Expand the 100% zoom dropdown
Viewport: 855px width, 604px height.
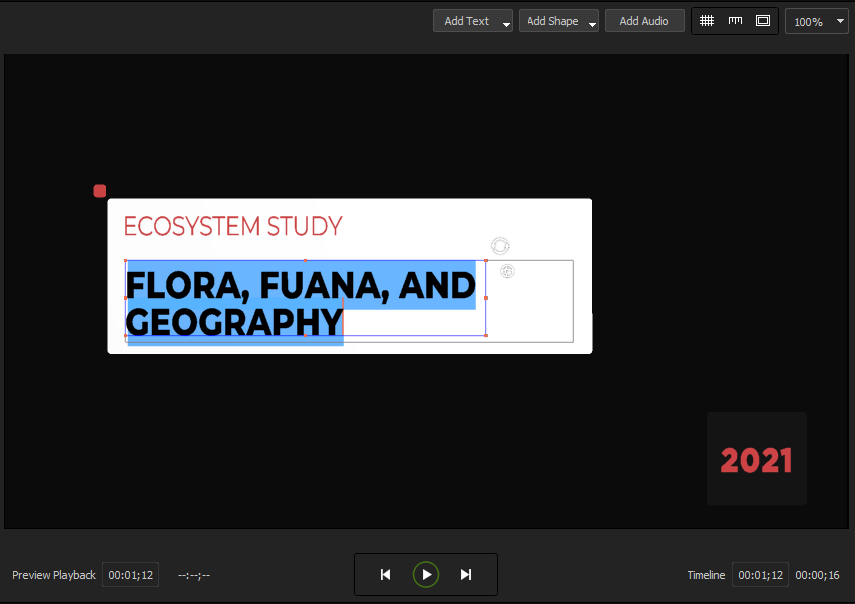840,21
